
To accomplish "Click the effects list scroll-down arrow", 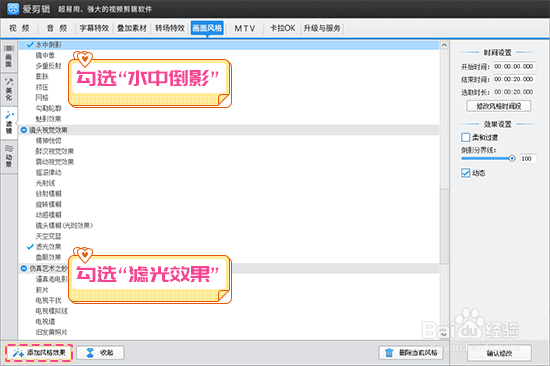I will click(444, 334).
